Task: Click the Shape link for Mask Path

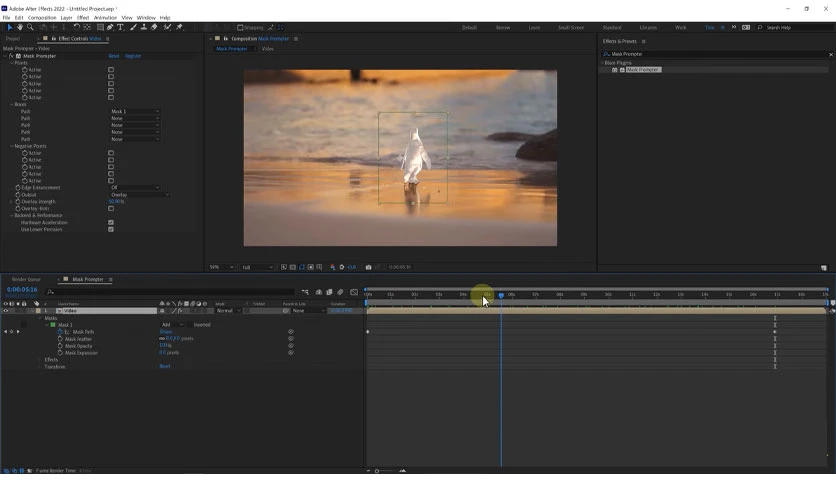Action: coord(166,332)
